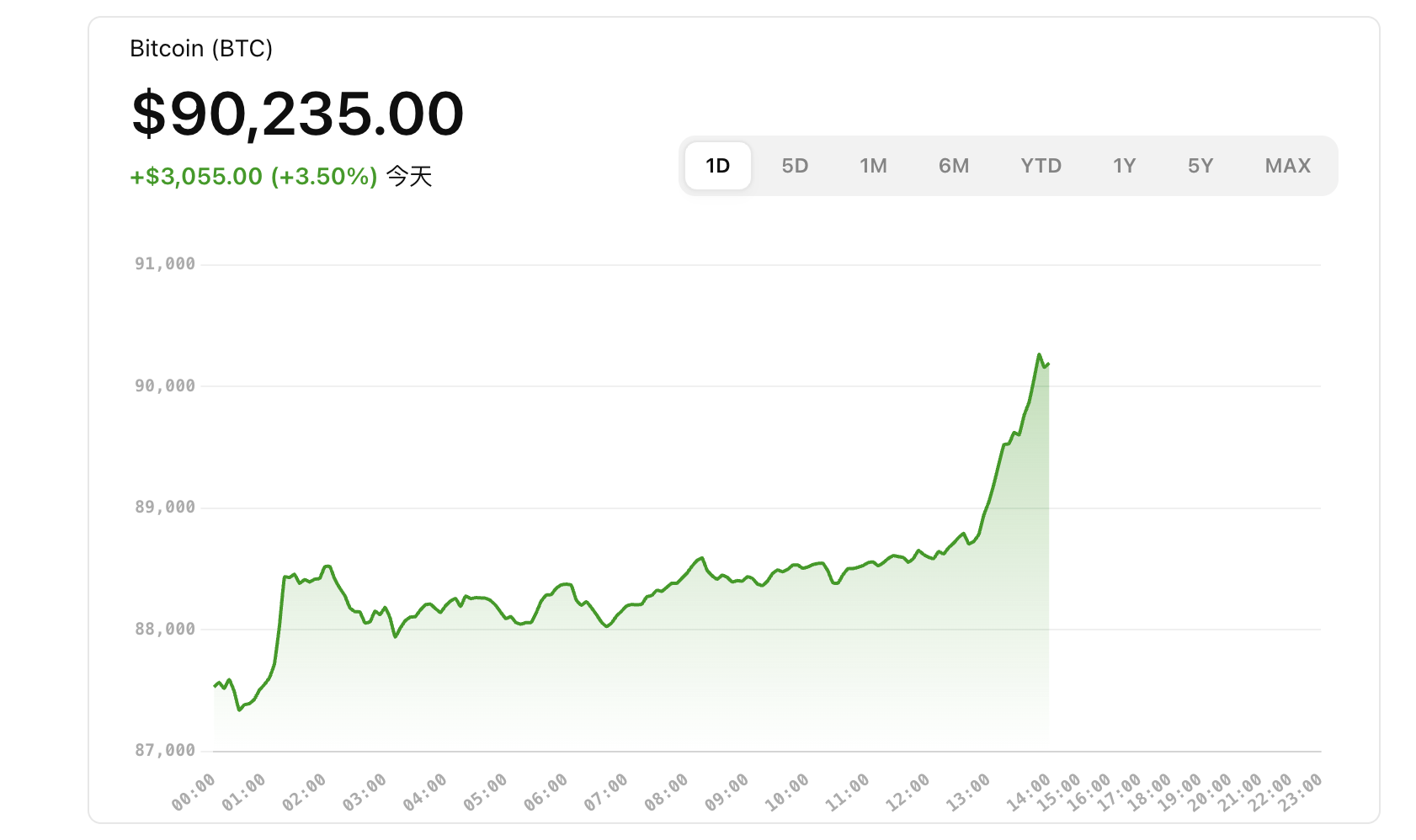The width and height of the screenshot is (1416, 840).
Task: Click the 06:00 time axis label
Action: pos(546,792)
